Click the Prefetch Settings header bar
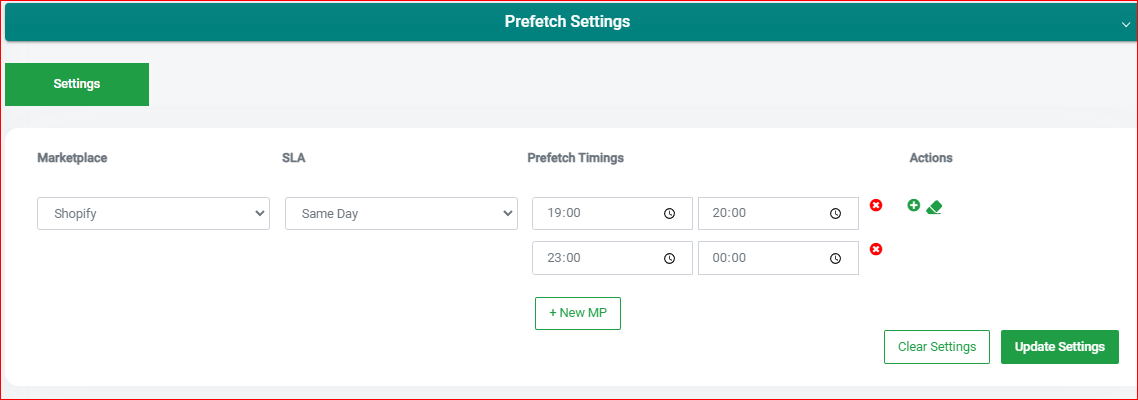This screenshot has width=1138, height=400. [x=567, y=22]
